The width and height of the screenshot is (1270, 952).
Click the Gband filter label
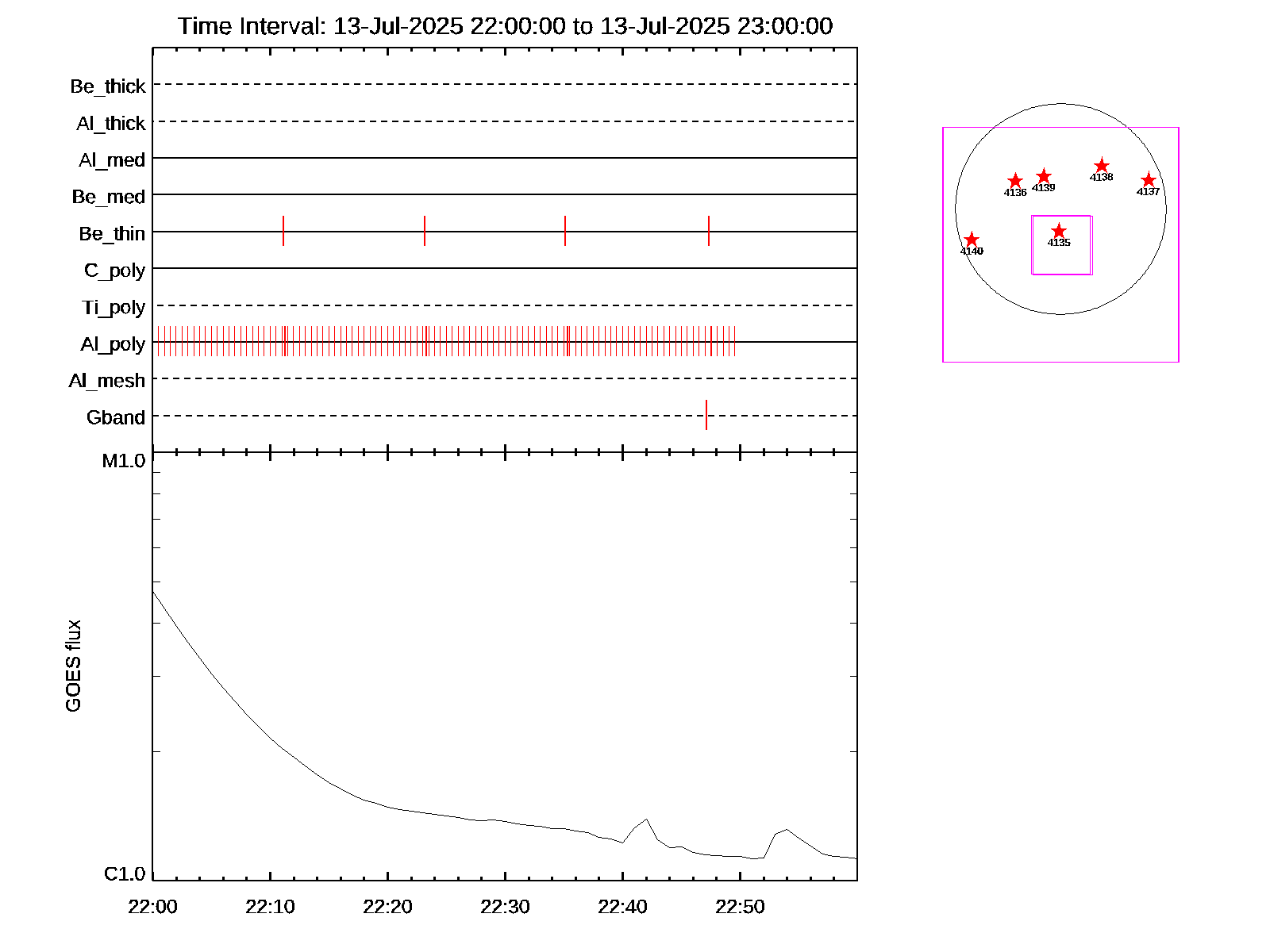[116, 417]
